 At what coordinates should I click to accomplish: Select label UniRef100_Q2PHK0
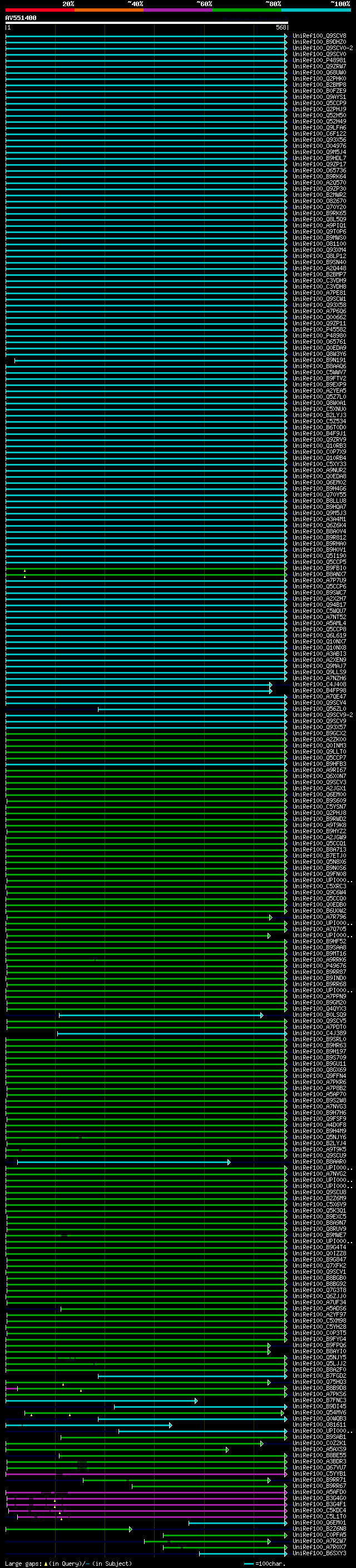pos(319,78)
